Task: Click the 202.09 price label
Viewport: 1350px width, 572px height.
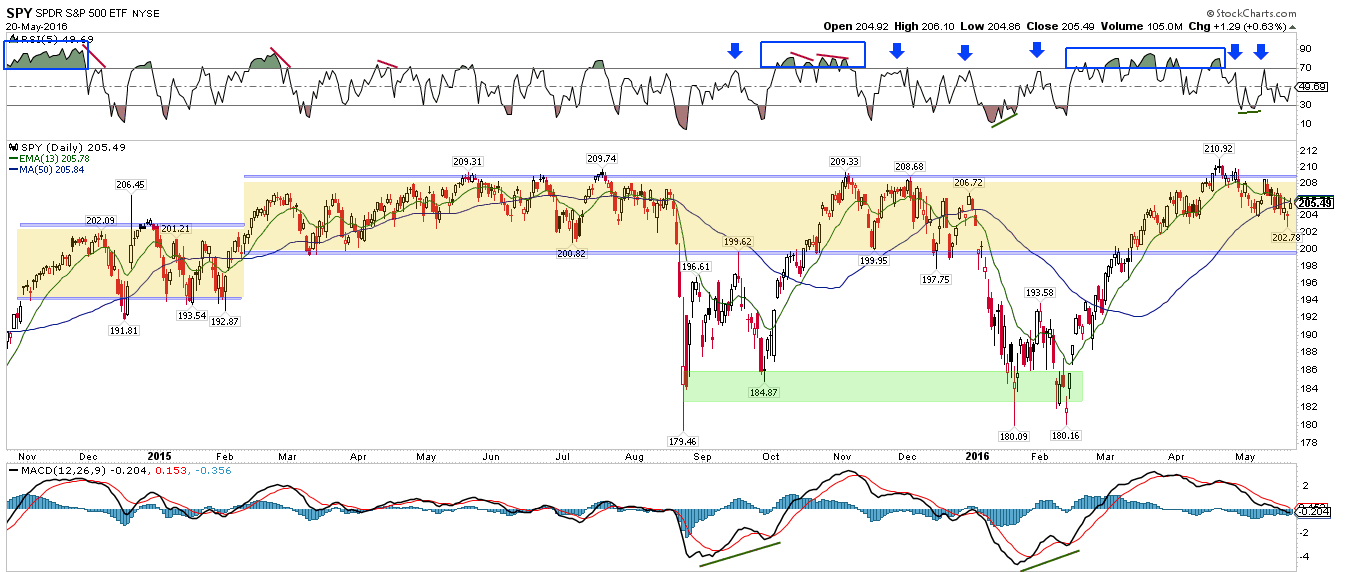Action: [x=101, y=220]
